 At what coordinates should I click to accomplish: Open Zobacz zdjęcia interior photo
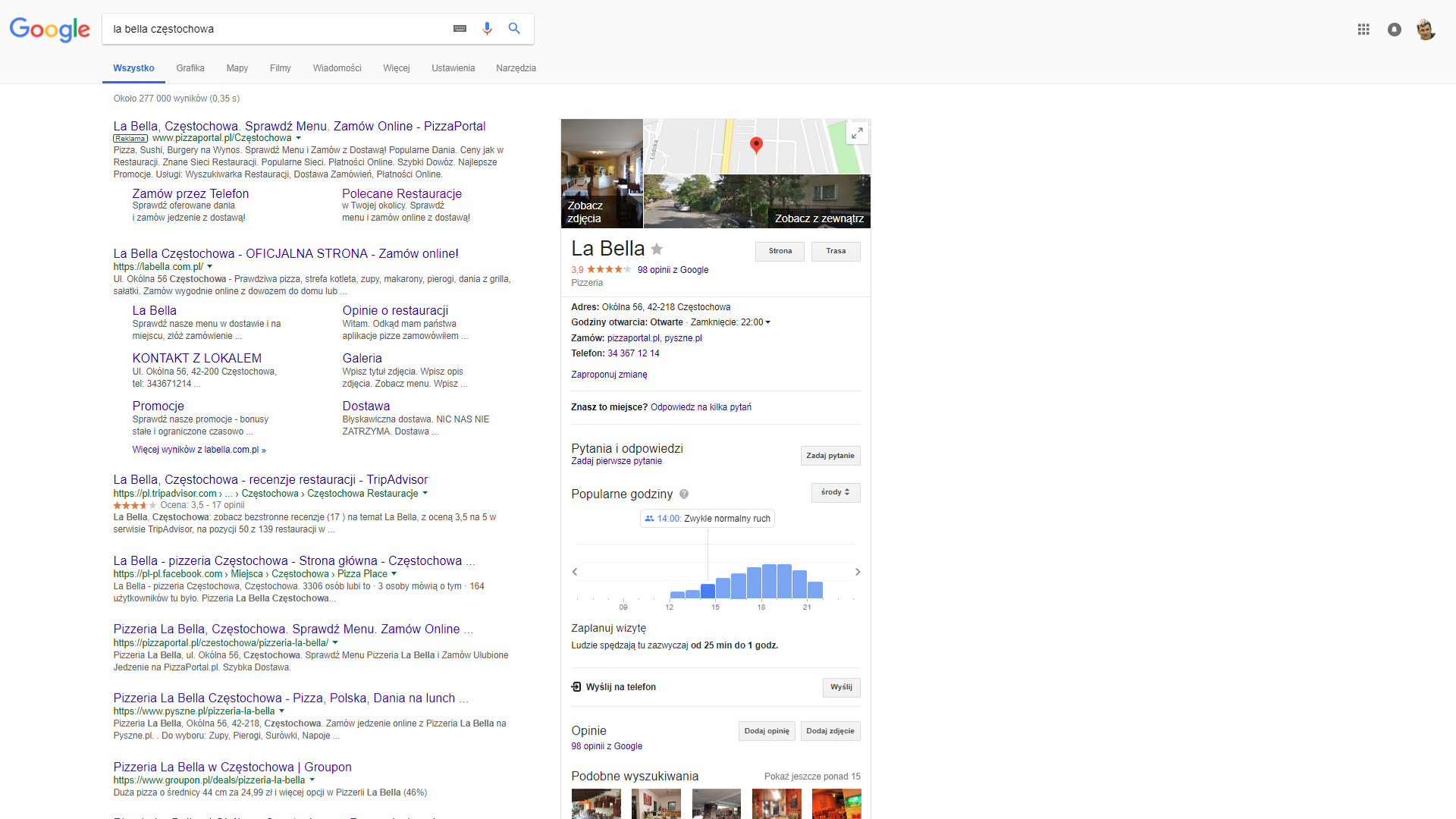pyautogui.click(x=602, y=174)
